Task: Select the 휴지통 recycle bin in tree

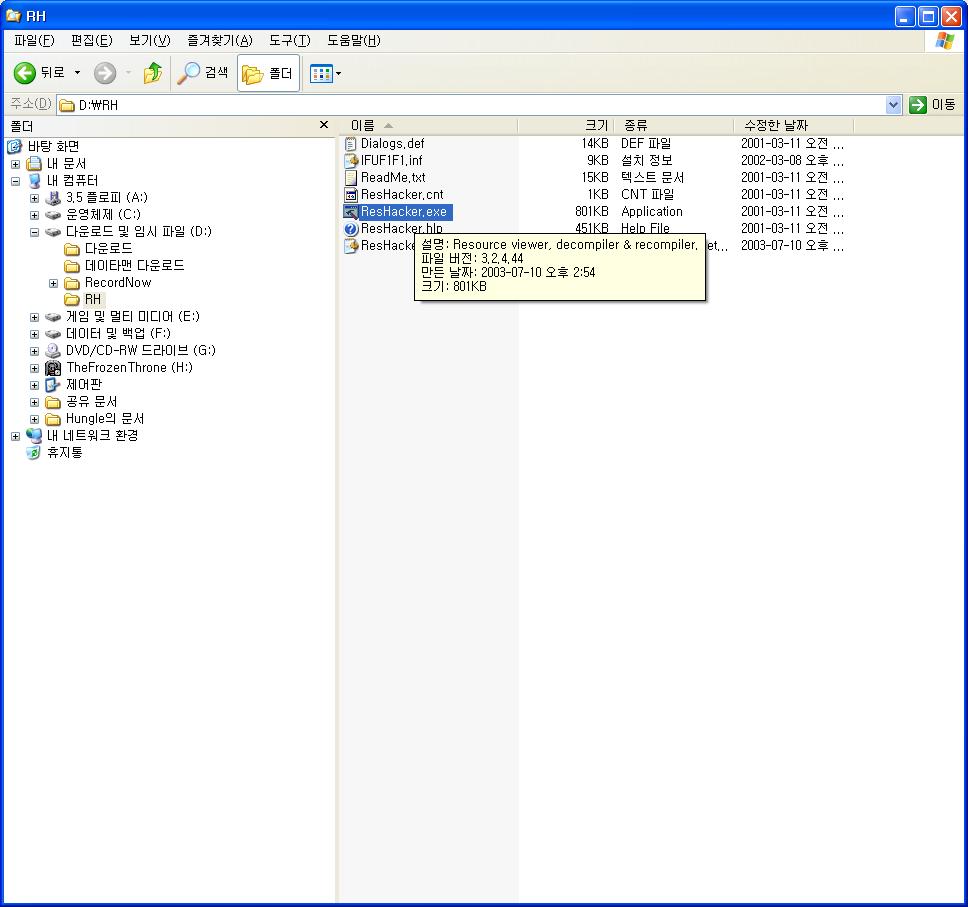Action: tap(35, 453)
